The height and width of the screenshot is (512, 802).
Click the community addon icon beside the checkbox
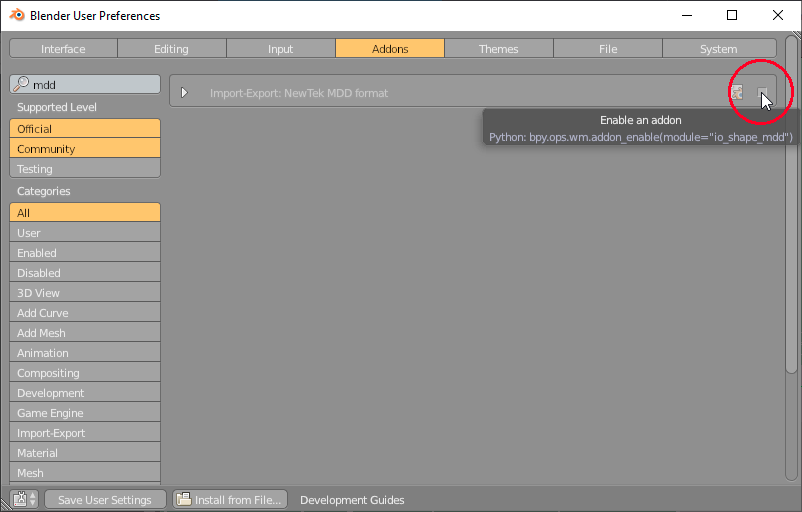point(737,93)
